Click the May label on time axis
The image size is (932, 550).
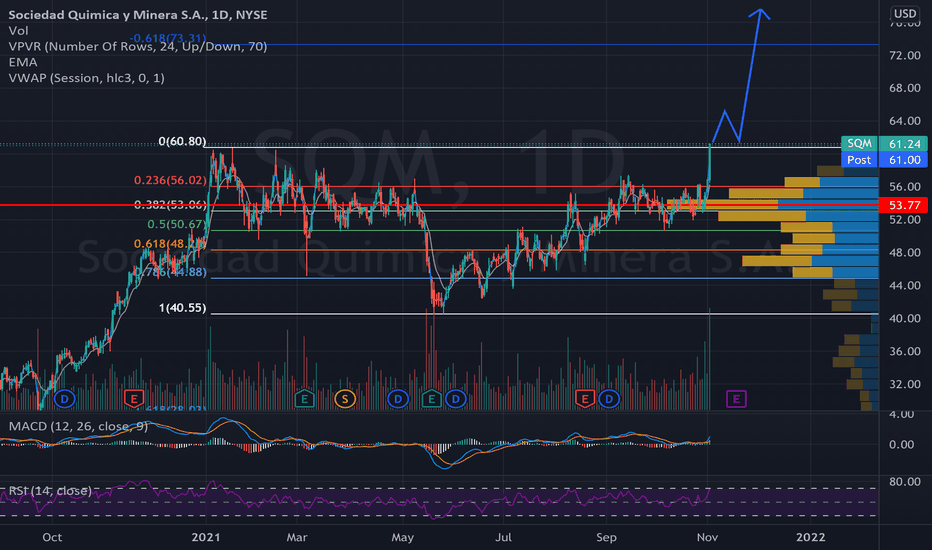[x=402, y=538]
